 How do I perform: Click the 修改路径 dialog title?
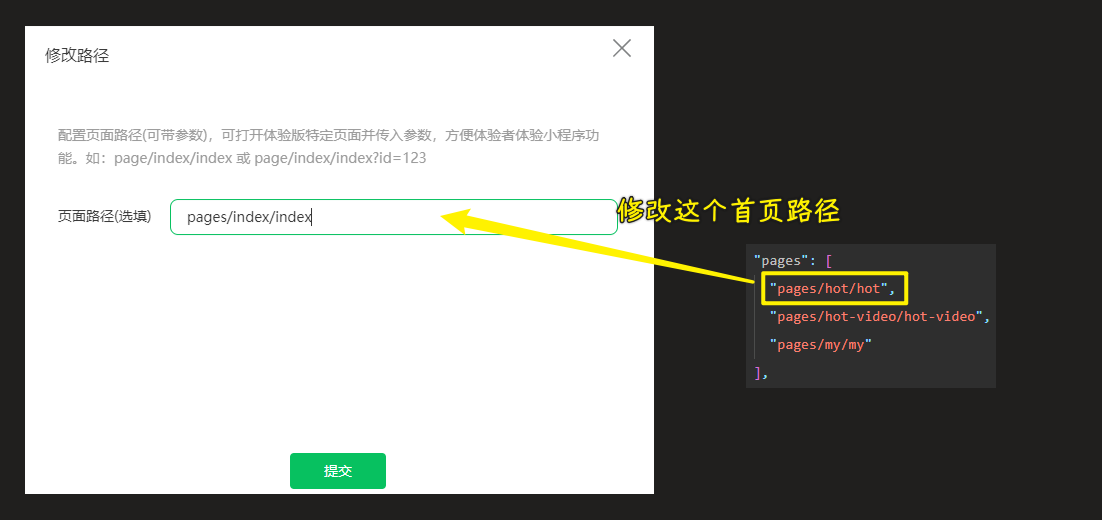click(77, 56)
